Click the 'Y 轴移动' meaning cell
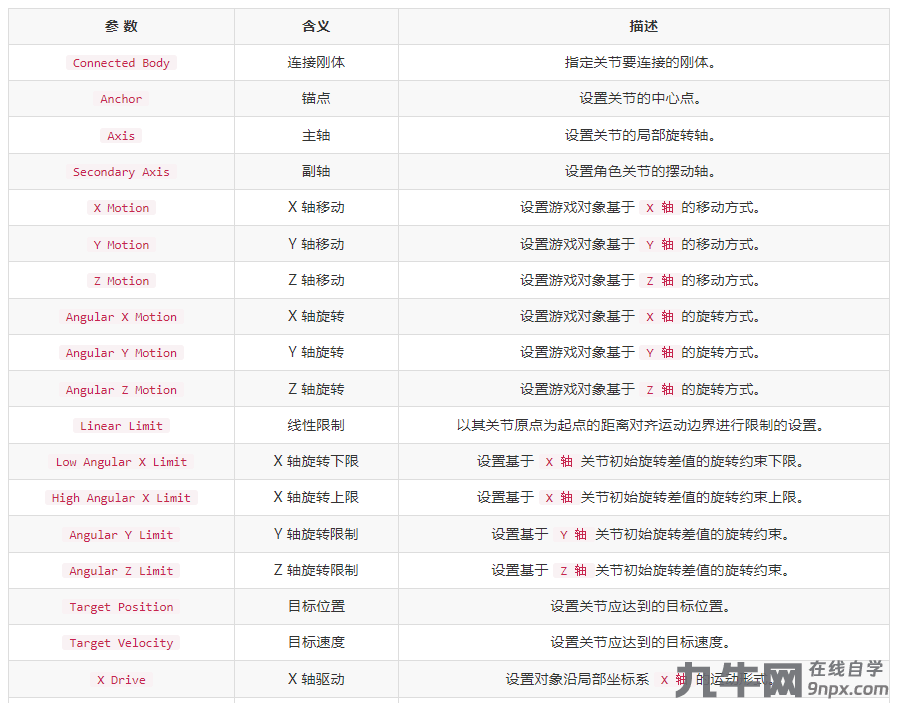Image resolution: width=898 pixels, height=703 pixels. (316, 244)
